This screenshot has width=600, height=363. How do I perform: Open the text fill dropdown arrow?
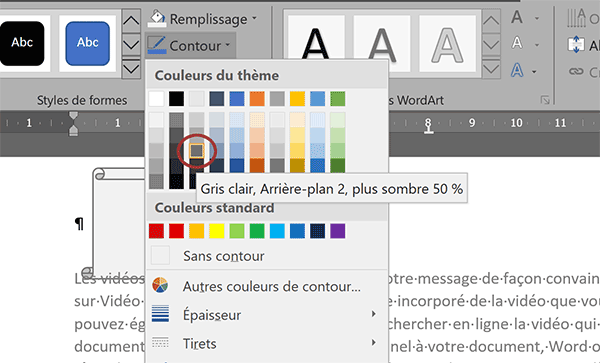tap(537, 18)
